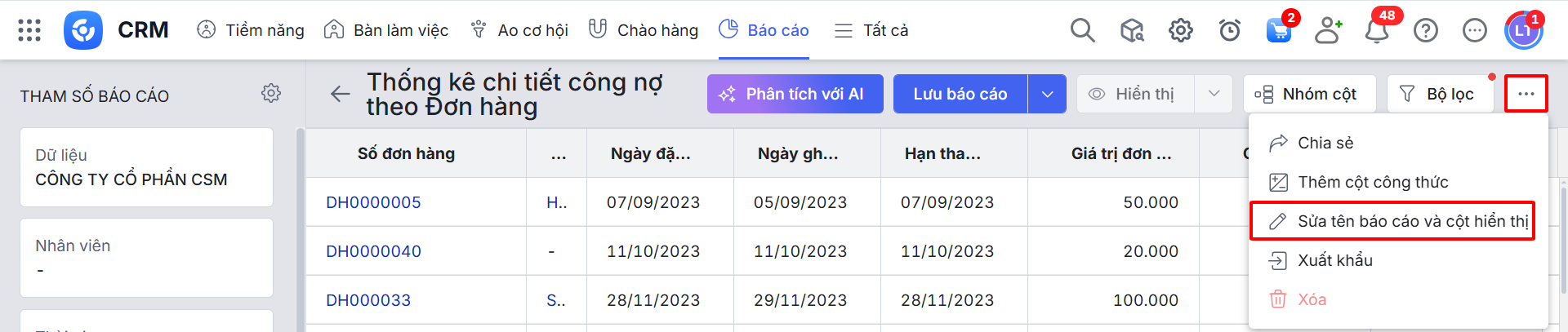The image size is (1568, 332).
Task: Open the settings gear in top bar
Action: click(1180, 30)
